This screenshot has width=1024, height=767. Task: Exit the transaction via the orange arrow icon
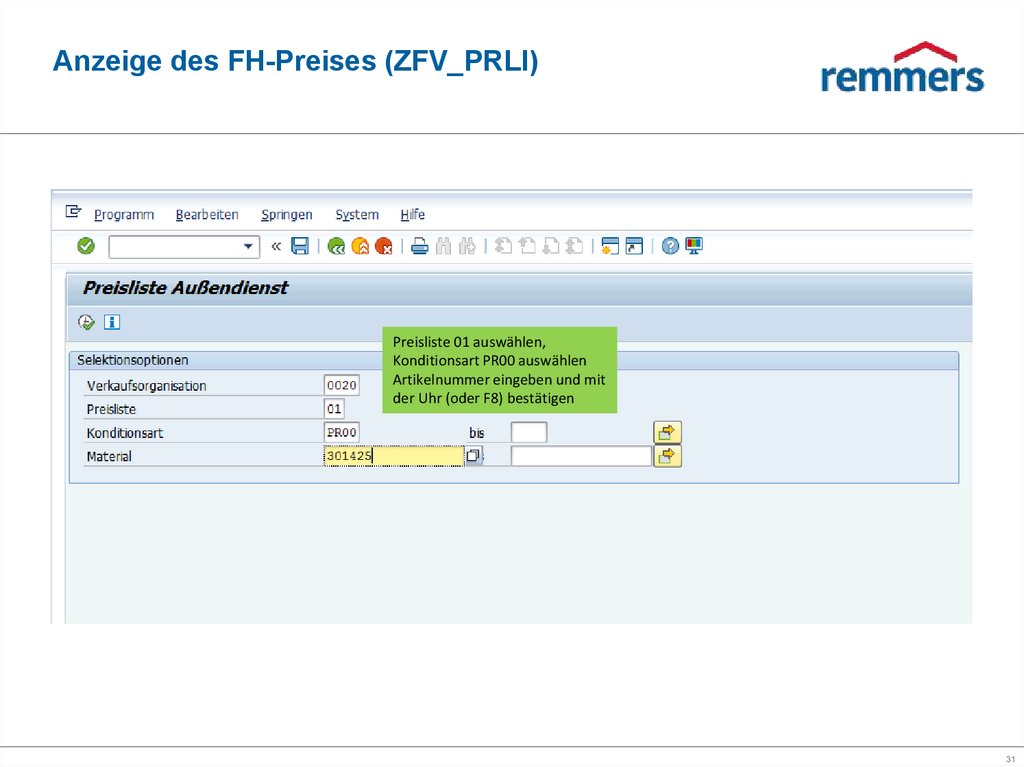361,245
